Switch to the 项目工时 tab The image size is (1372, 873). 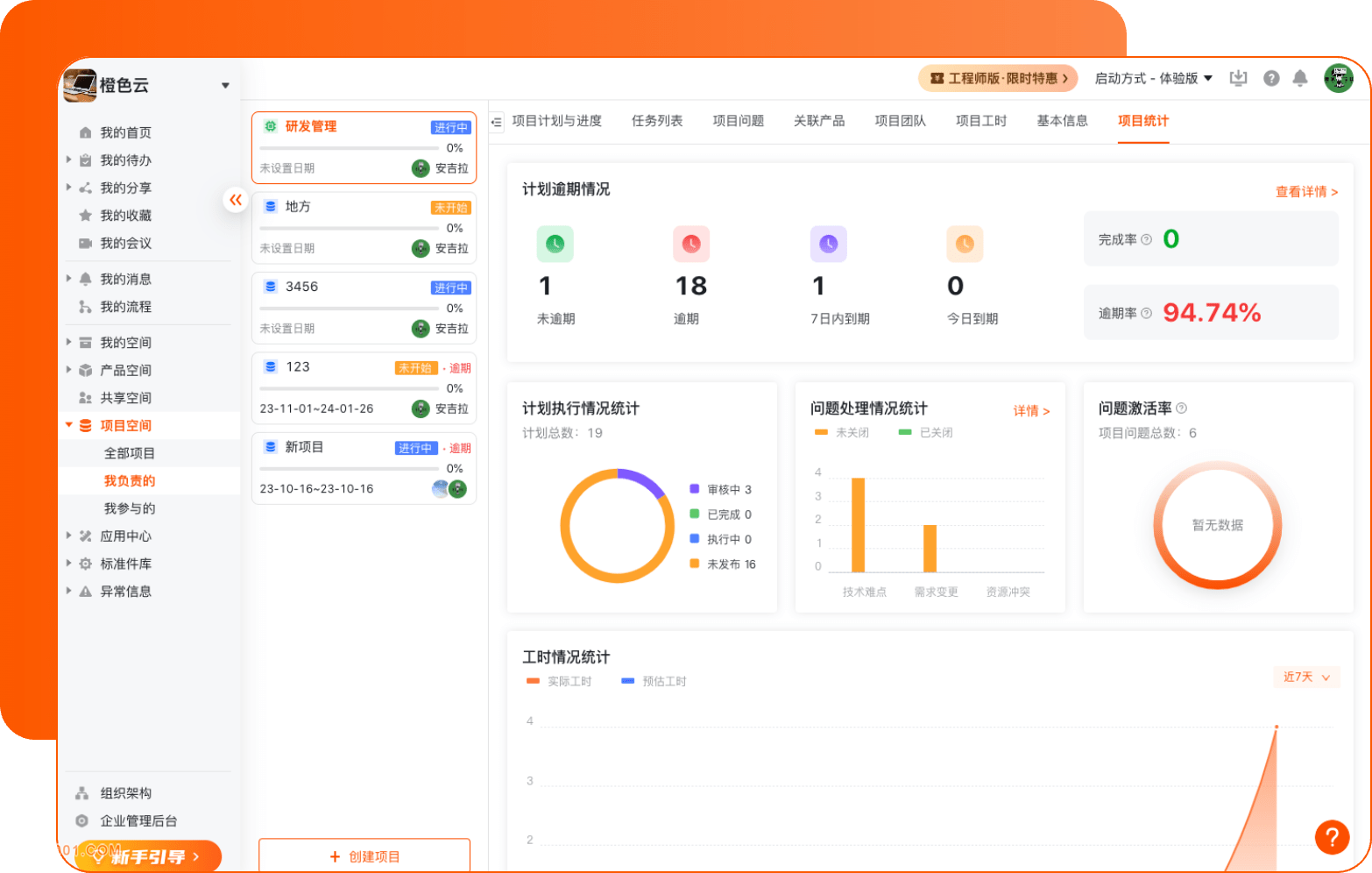pyautogui.click(x=980, y=121)
